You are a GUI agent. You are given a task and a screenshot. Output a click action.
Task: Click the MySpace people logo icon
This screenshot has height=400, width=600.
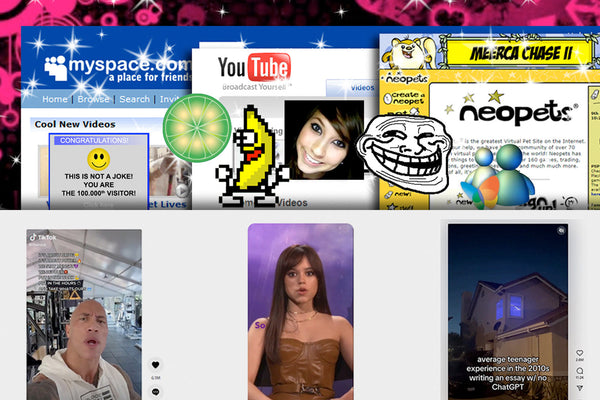point(56,68)
